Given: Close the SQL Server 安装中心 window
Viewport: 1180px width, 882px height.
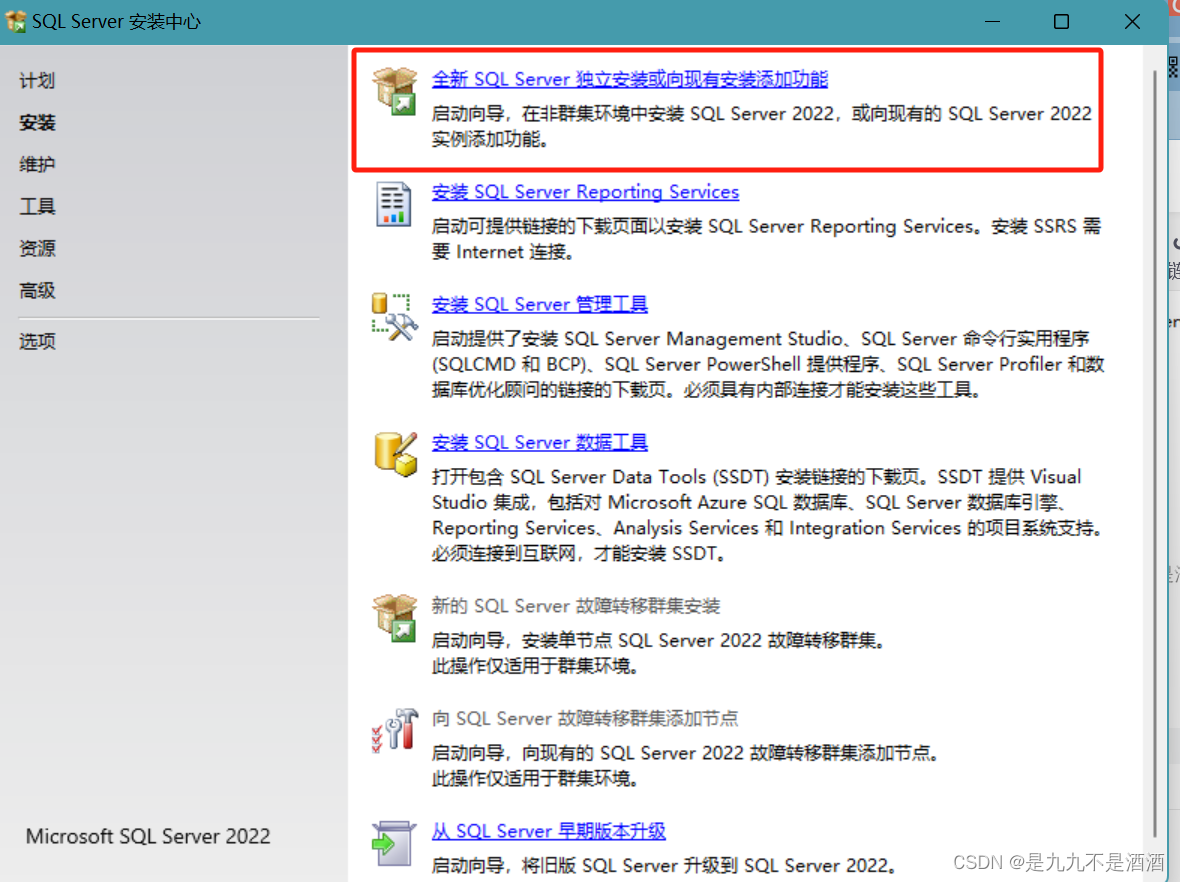Looking at the screenshot, I should (1132, 22).
